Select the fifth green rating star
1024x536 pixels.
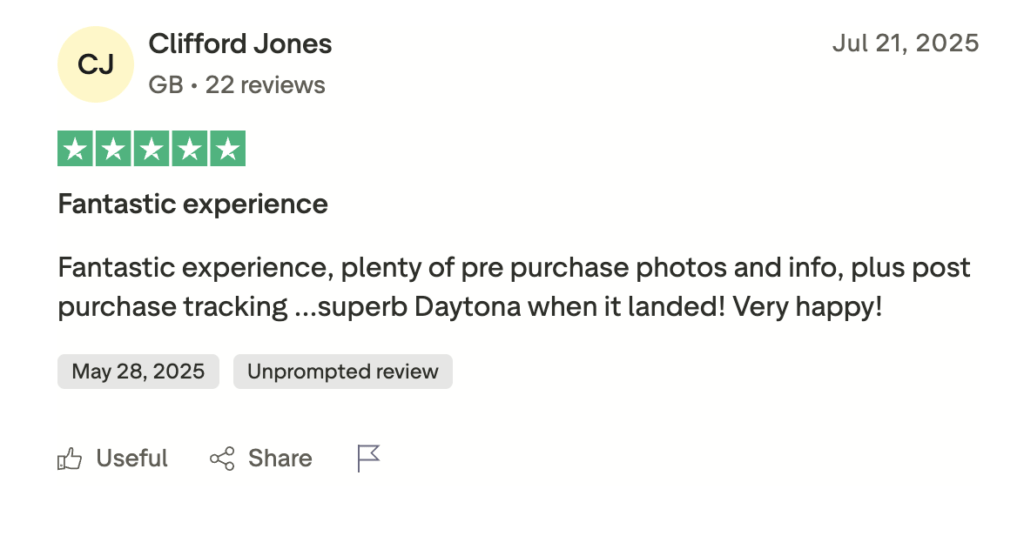point(228,149)
